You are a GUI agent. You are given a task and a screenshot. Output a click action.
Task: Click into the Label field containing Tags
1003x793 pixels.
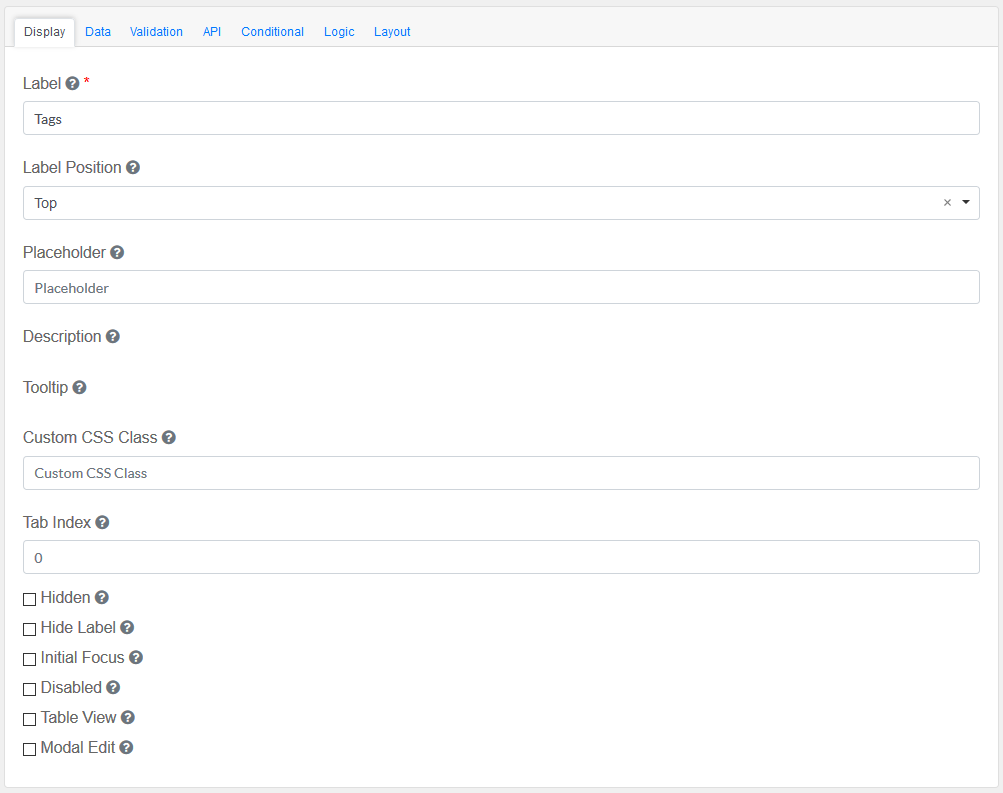(x=500, y=118)
